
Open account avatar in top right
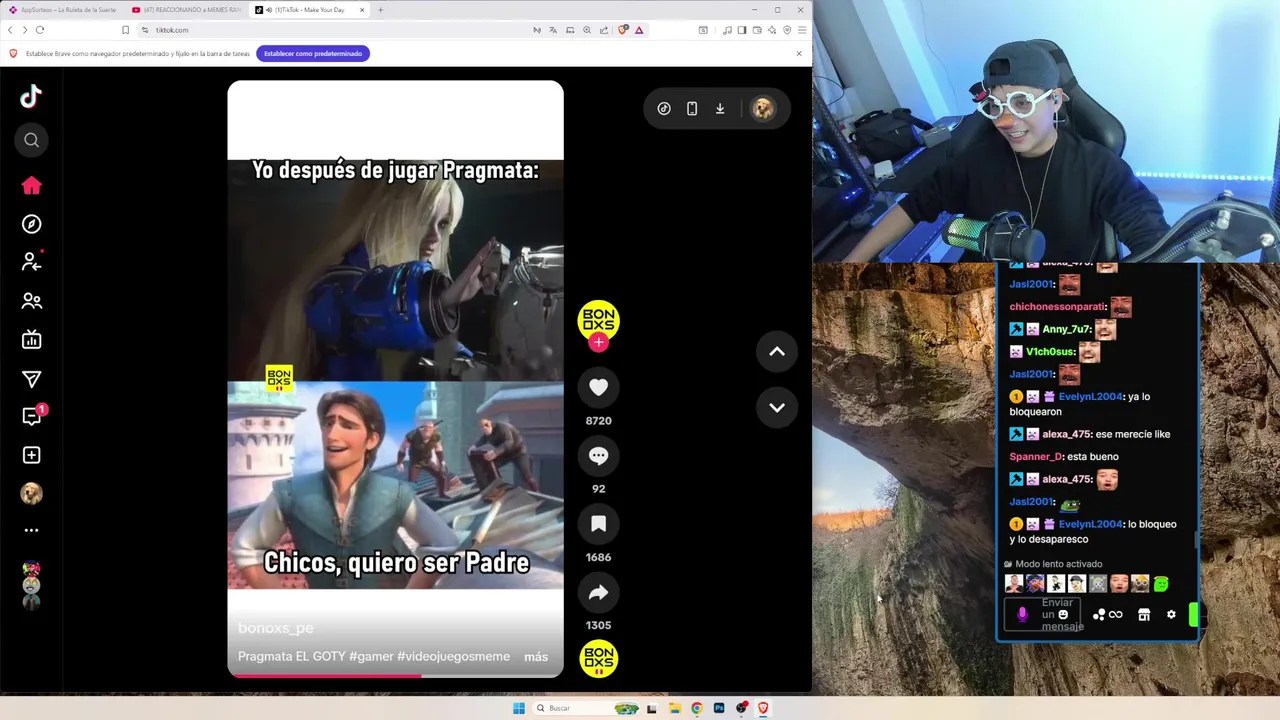pyautogui.click(x=763, y=109)
